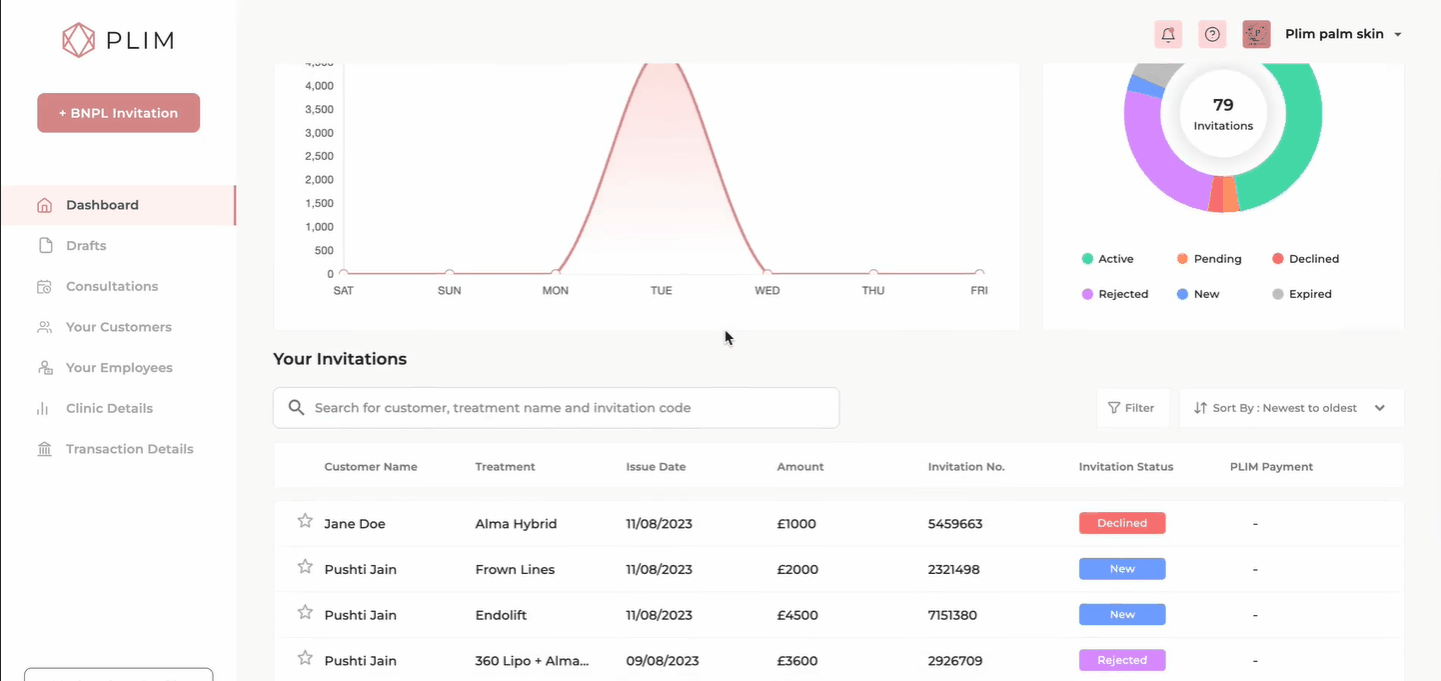Click the PLIM logo
The width and height of the screenshot is (1441, 681).
point(118,40)
